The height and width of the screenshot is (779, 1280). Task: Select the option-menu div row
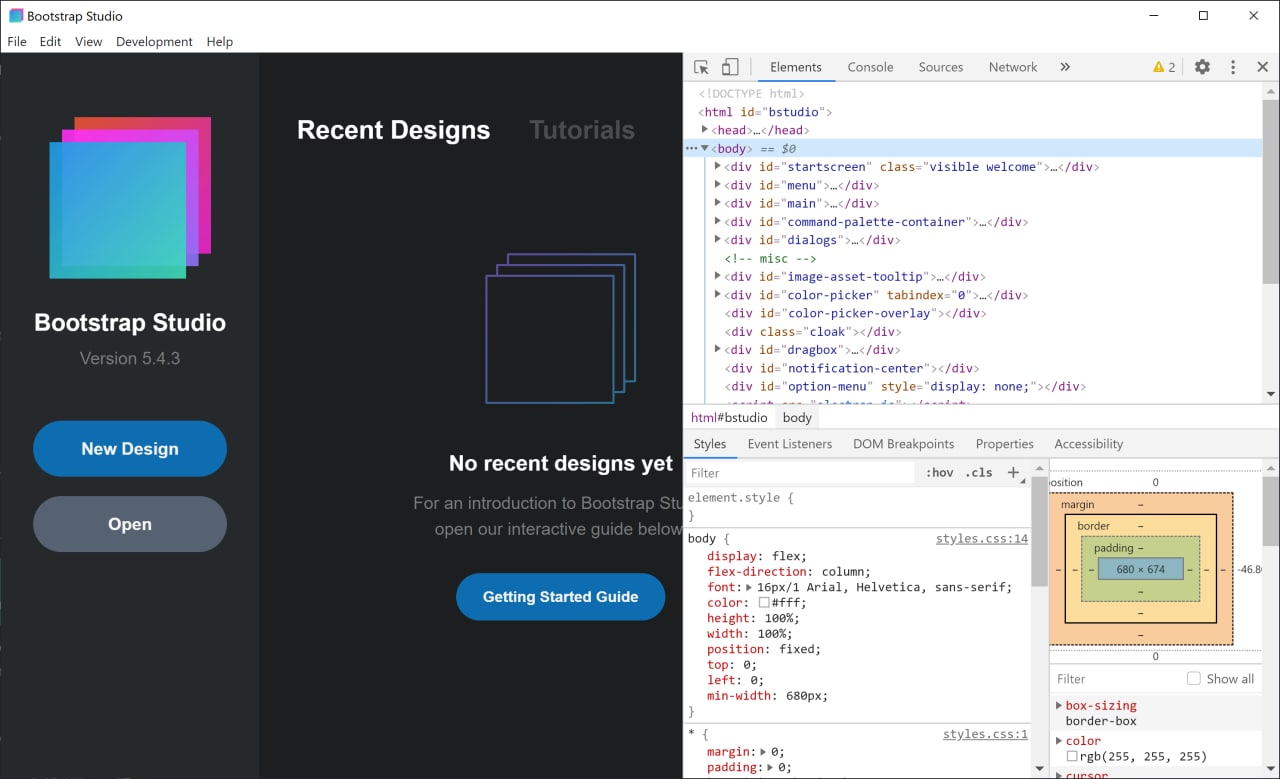tap(905, 386)
